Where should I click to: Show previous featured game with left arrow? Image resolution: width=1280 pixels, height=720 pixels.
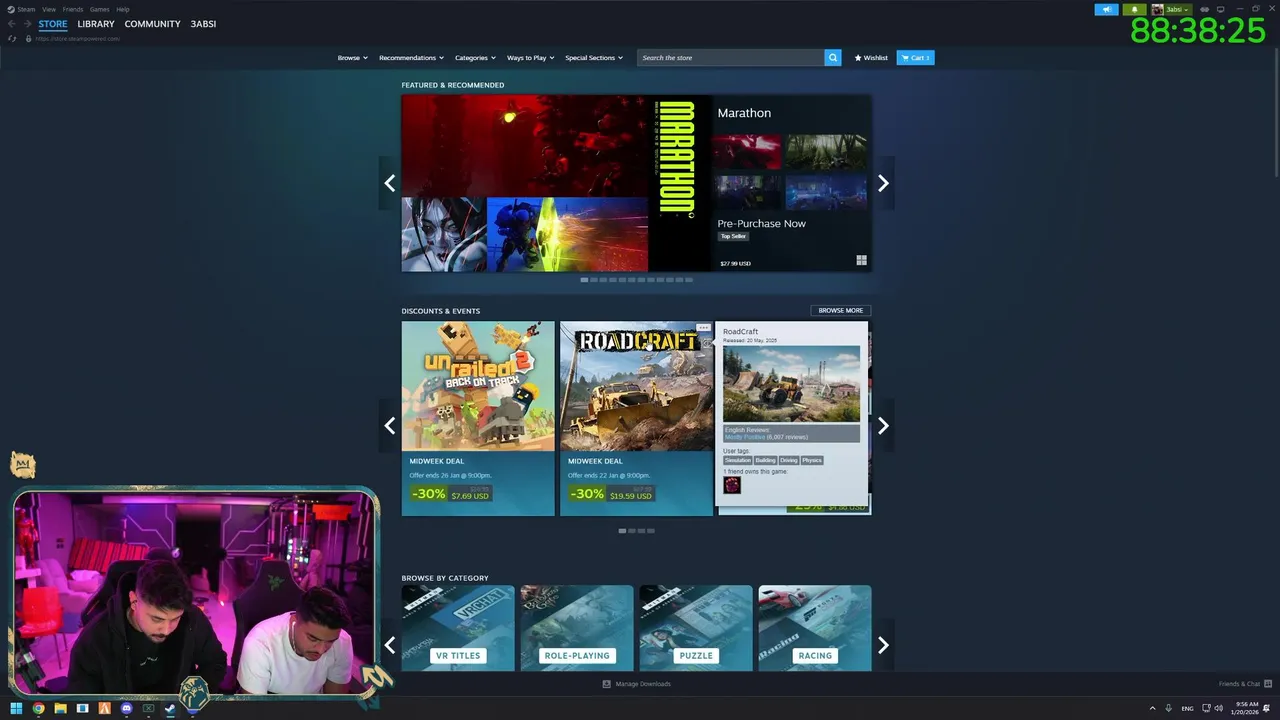390,183
